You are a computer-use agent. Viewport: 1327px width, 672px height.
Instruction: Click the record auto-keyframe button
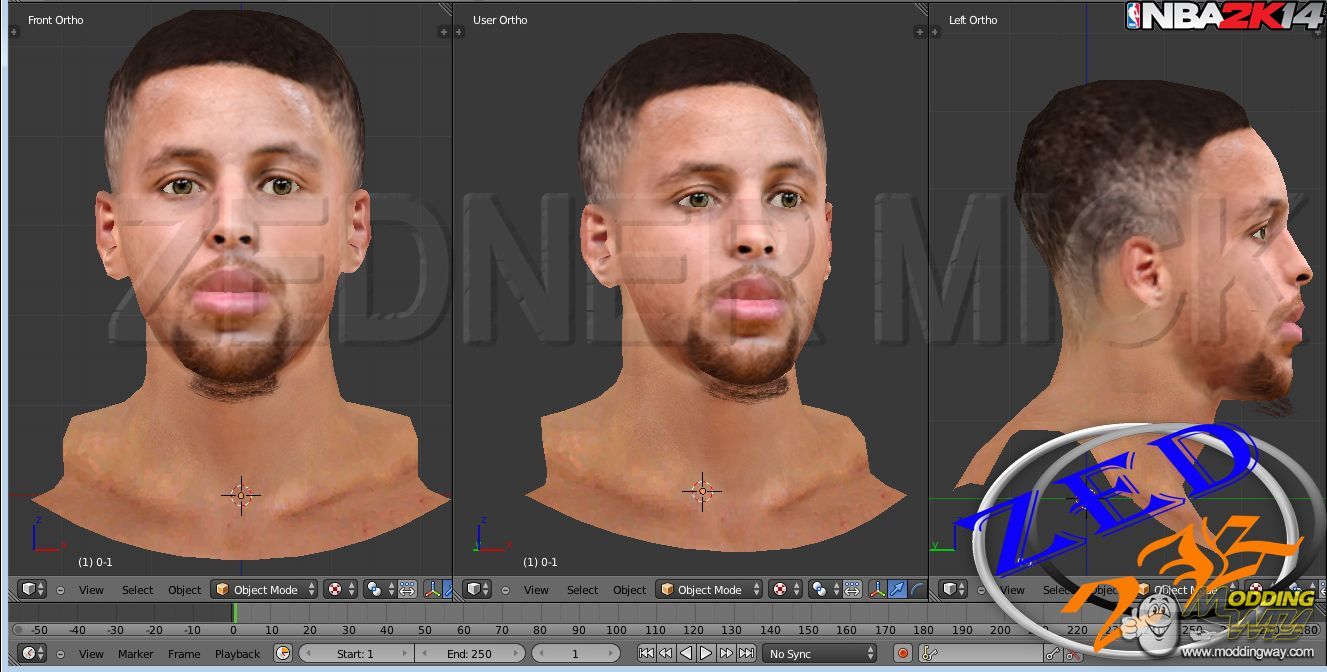click(x=903, y=654)
